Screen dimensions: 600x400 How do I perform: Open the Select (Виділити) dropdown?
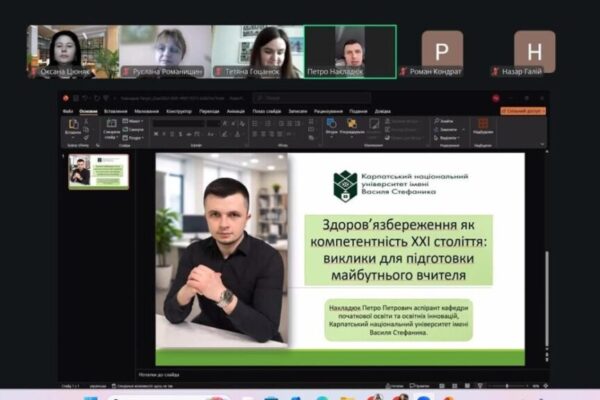pyautogui.click(x=447, y=137)
